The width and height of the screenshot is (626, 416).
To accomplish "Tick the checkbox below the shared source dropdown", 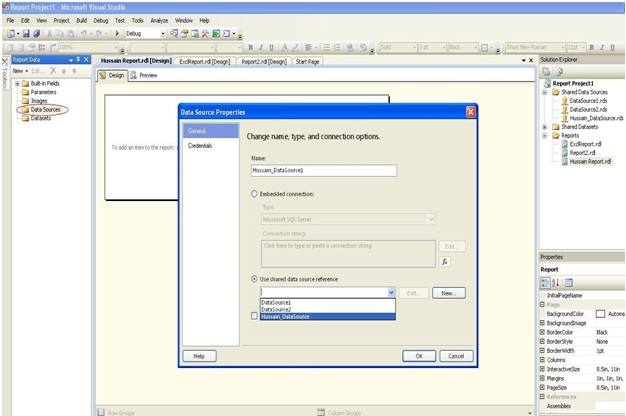I will (254, 316).
